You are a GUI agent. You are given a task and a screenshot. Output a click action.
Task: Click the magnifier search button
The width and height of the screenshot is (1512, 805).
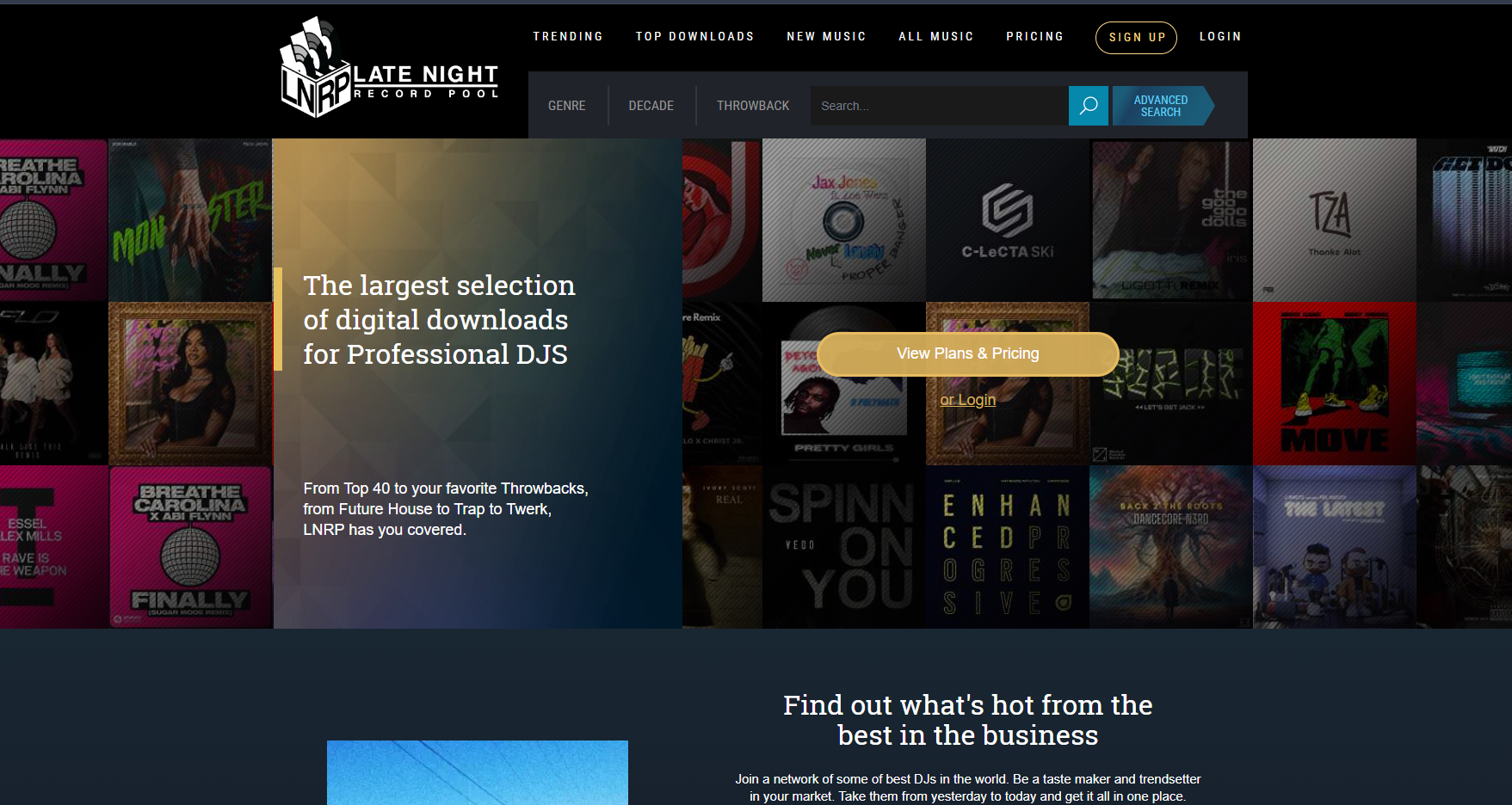coord(1088,106)
